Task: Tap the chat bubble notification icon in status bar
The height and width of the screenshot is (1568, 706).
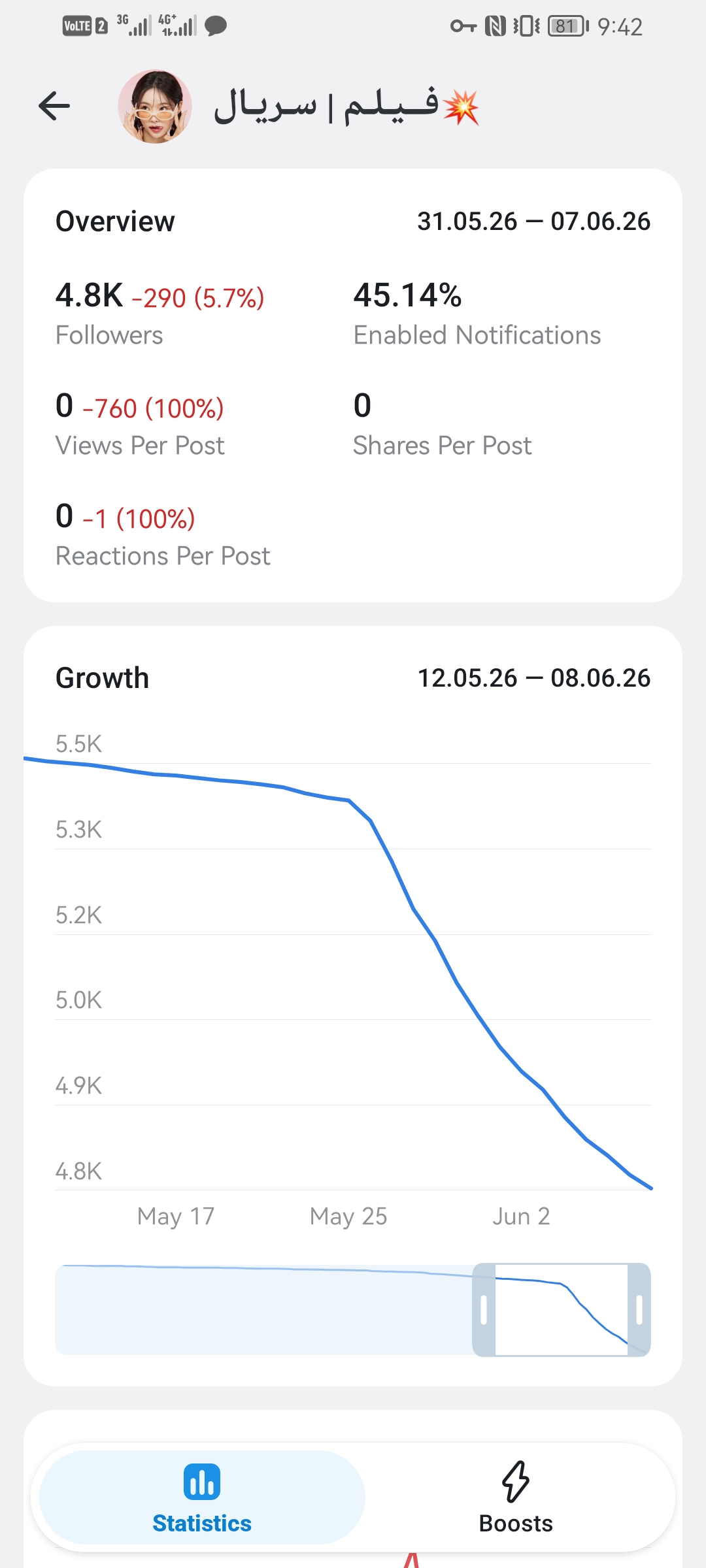Action: pos(216,26)
